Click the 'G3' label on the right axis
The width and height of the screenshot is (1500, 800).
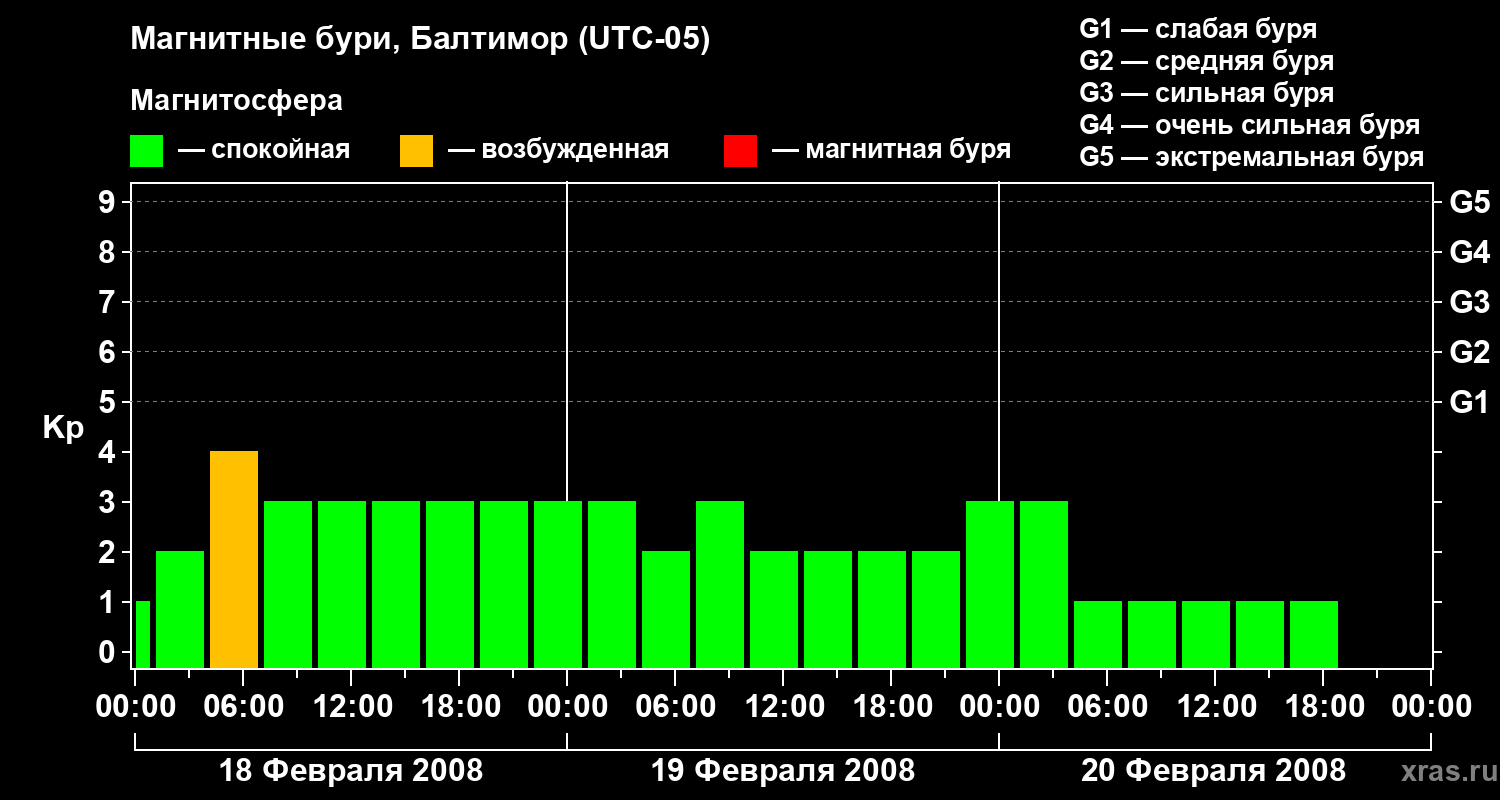[x=1469, y=302]
